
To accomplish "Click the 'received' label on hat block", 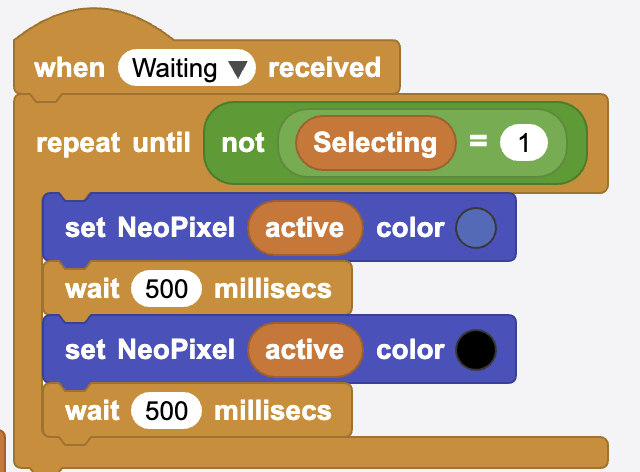I will pyautogui.click(x=324, y=68).
